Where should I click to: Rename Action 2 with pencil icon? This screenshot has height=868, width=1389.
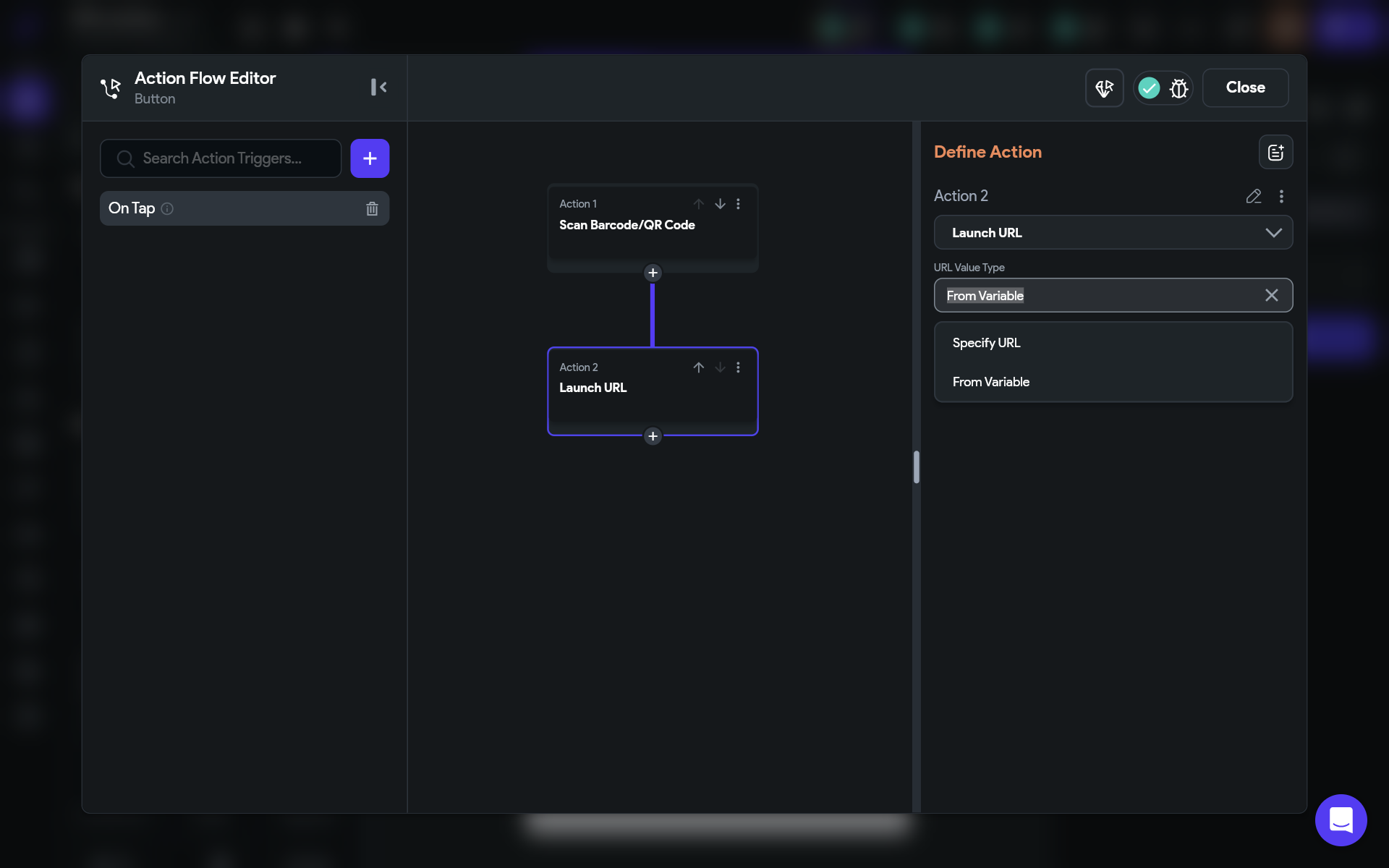click(x=1254, y=196)
